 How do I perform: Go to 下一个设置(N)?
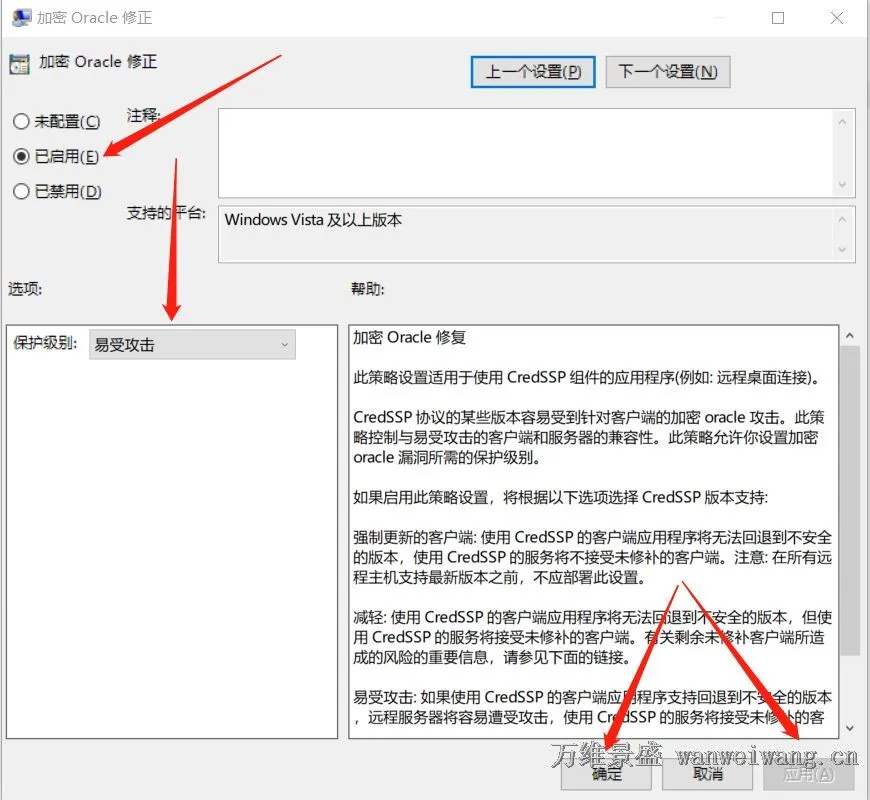667,72
